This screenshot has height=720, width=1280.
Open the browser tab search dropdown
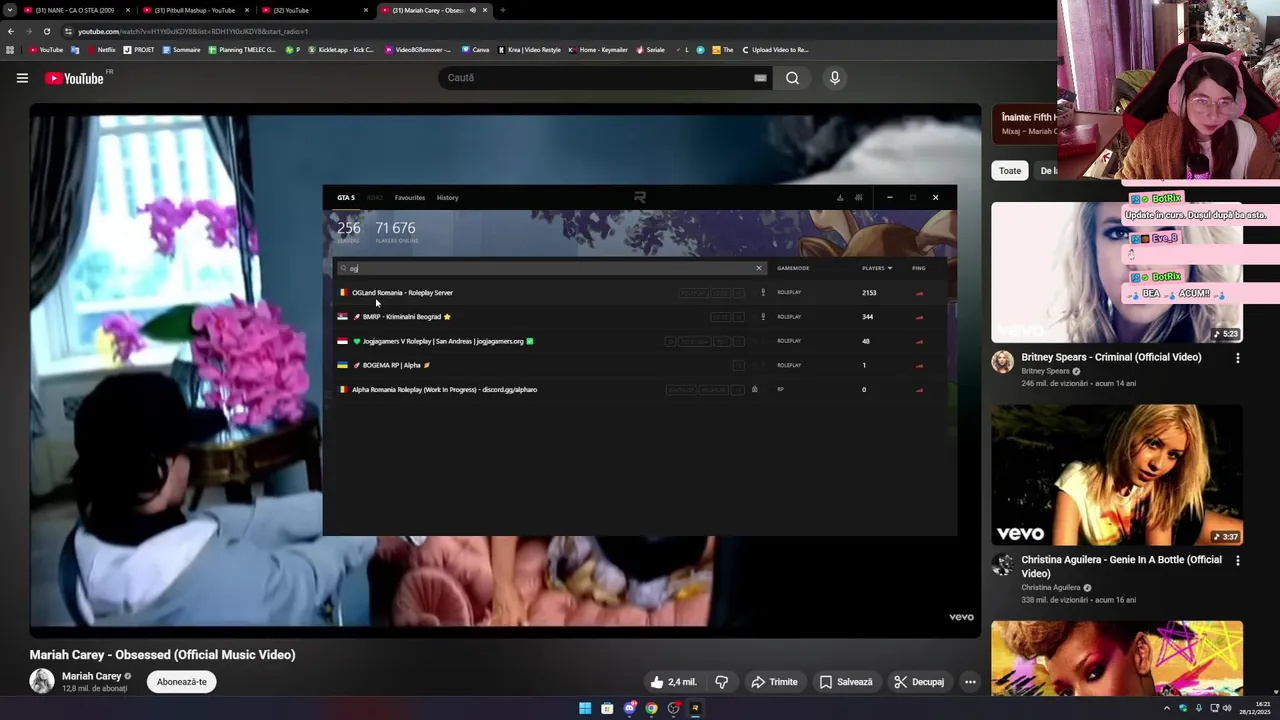10,10
